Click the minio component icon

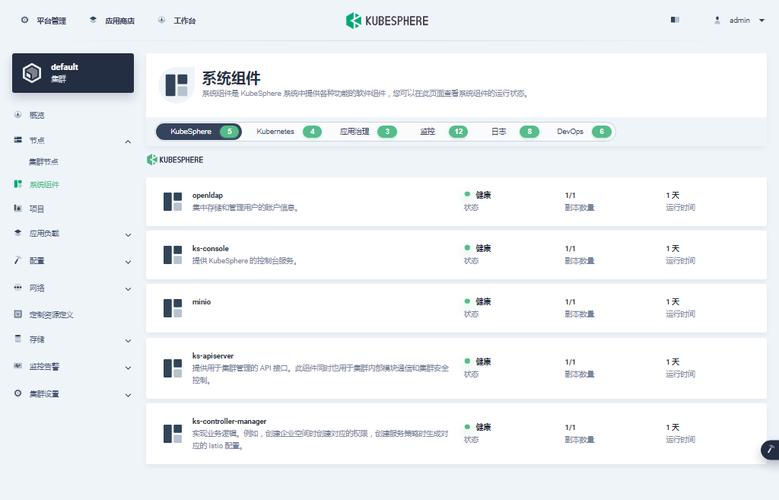tap(173, 308)
